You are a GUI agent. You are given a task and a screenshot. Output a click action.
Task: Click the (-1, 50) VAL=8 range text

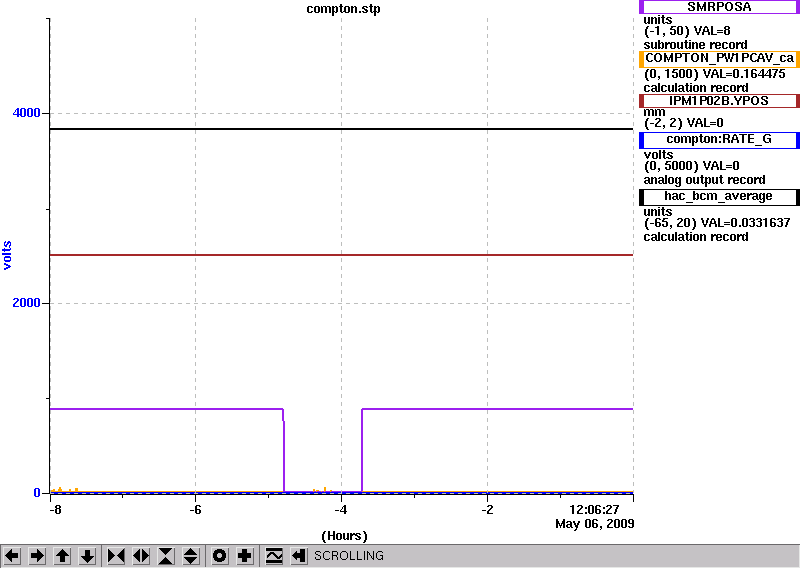click(687, 31)
